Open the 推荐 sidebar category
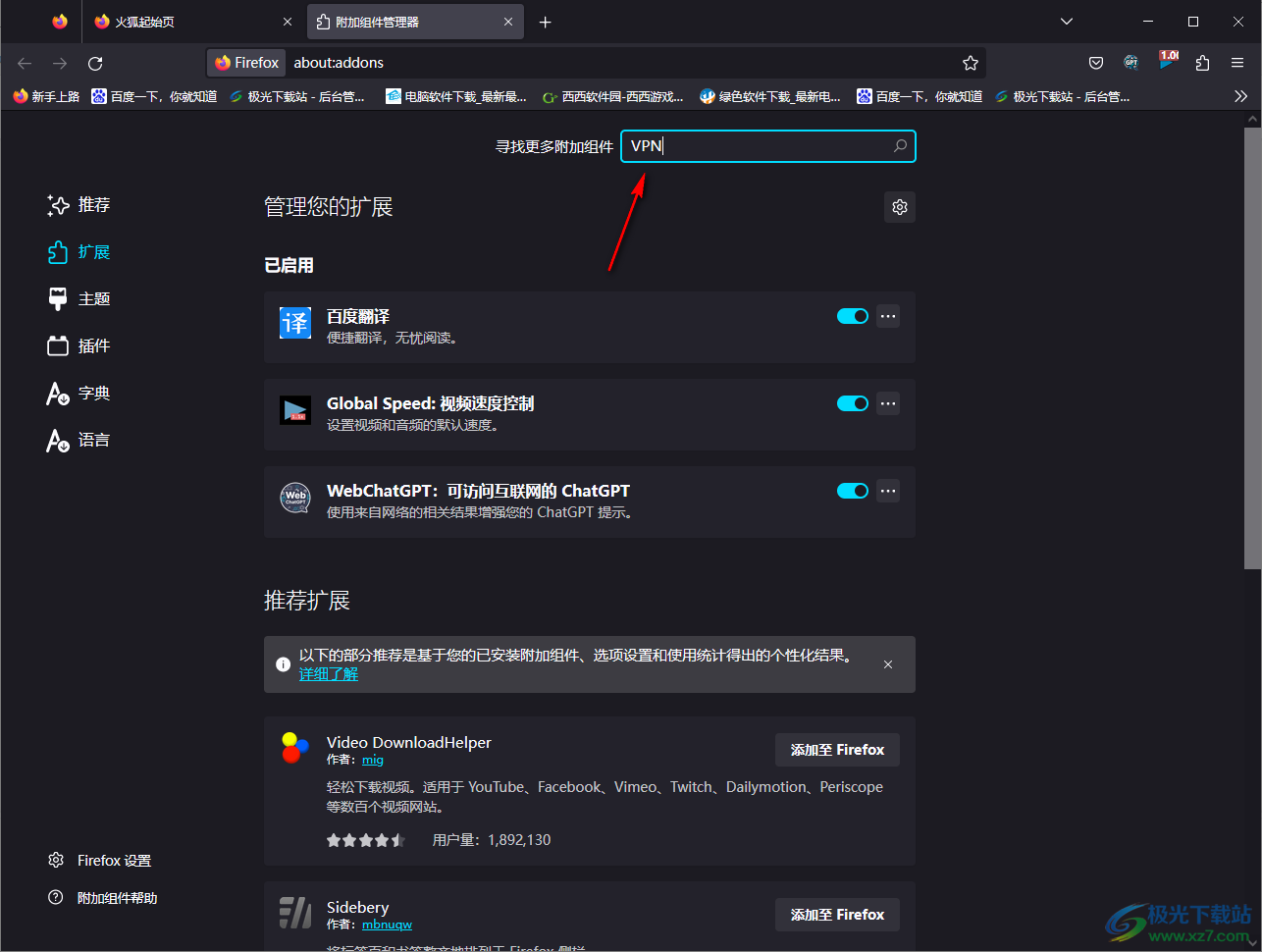1262x952 pixels. [79, 205]
